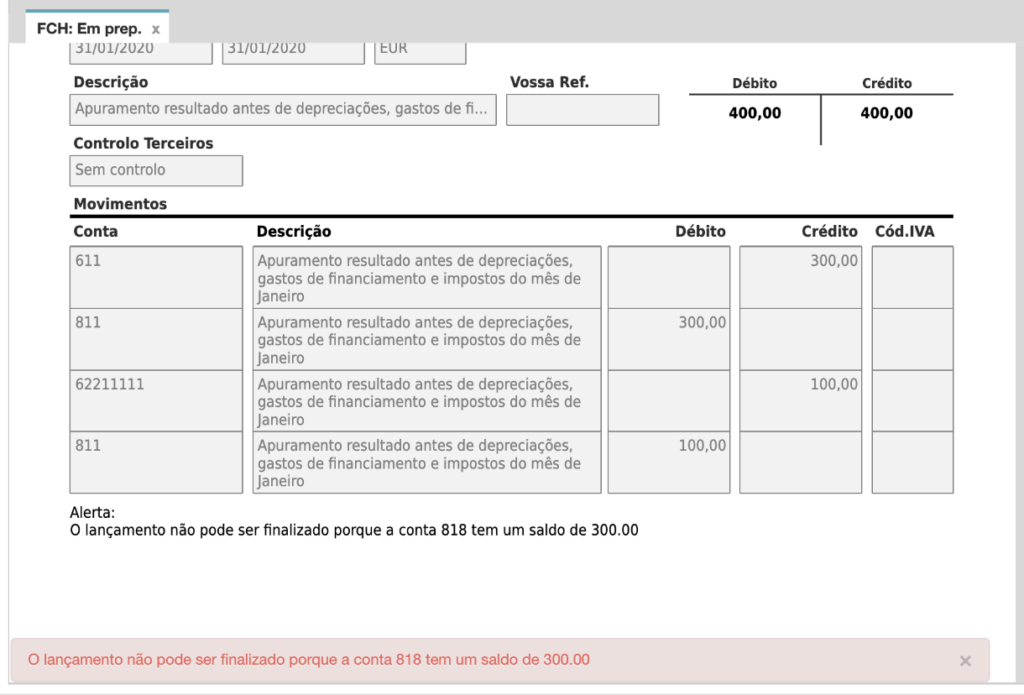Open the Controlo Terceiros field
Screen dimensions: 1024x695
pos(156,170)
